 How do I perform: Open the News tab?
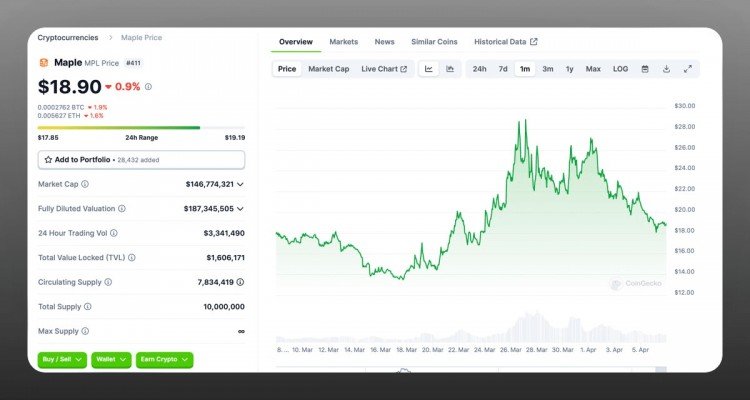385,42
